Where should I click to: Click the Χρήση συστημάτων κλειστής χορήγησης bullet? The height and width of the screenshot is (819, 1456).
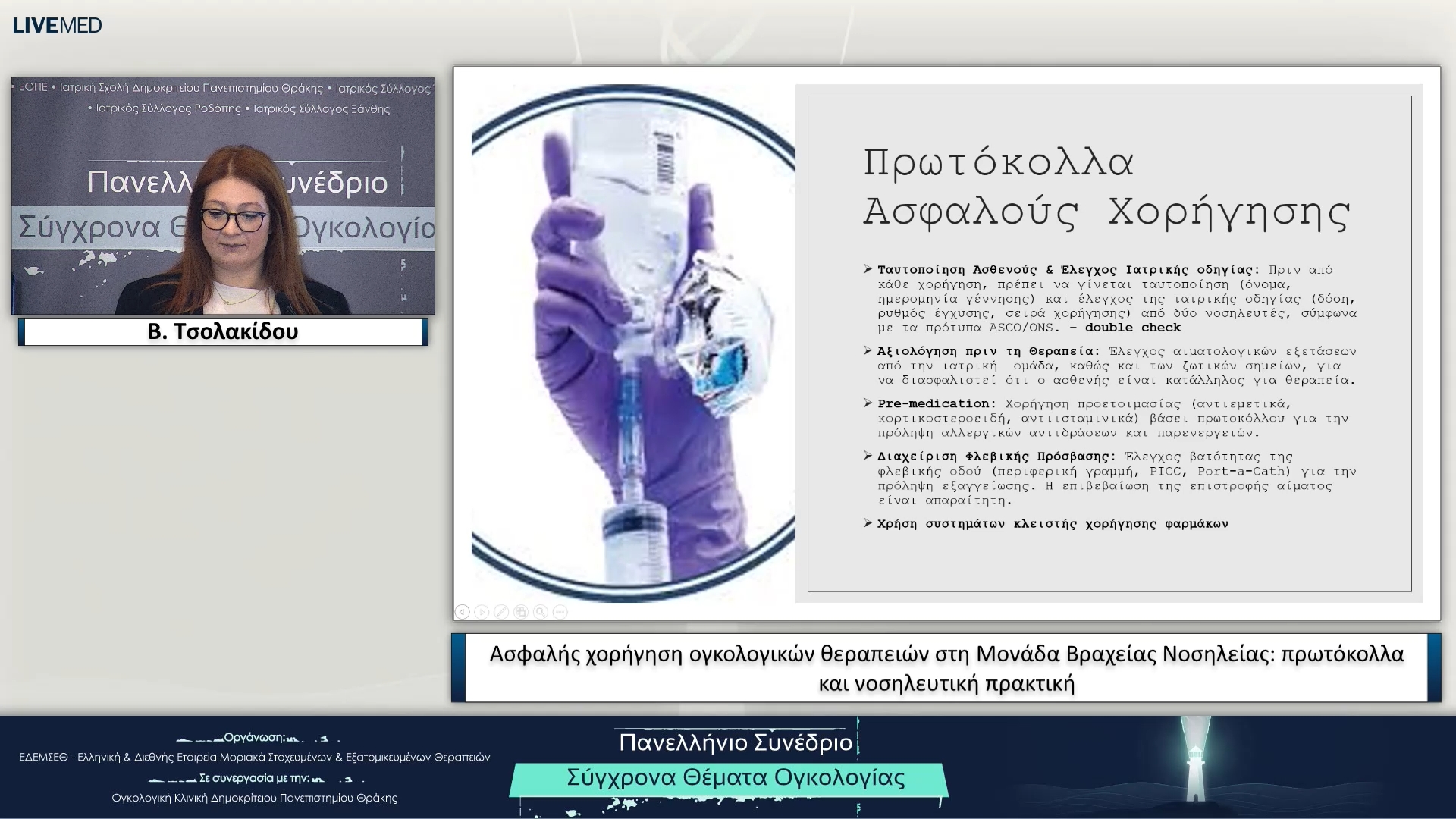(x=1052, y=524)
